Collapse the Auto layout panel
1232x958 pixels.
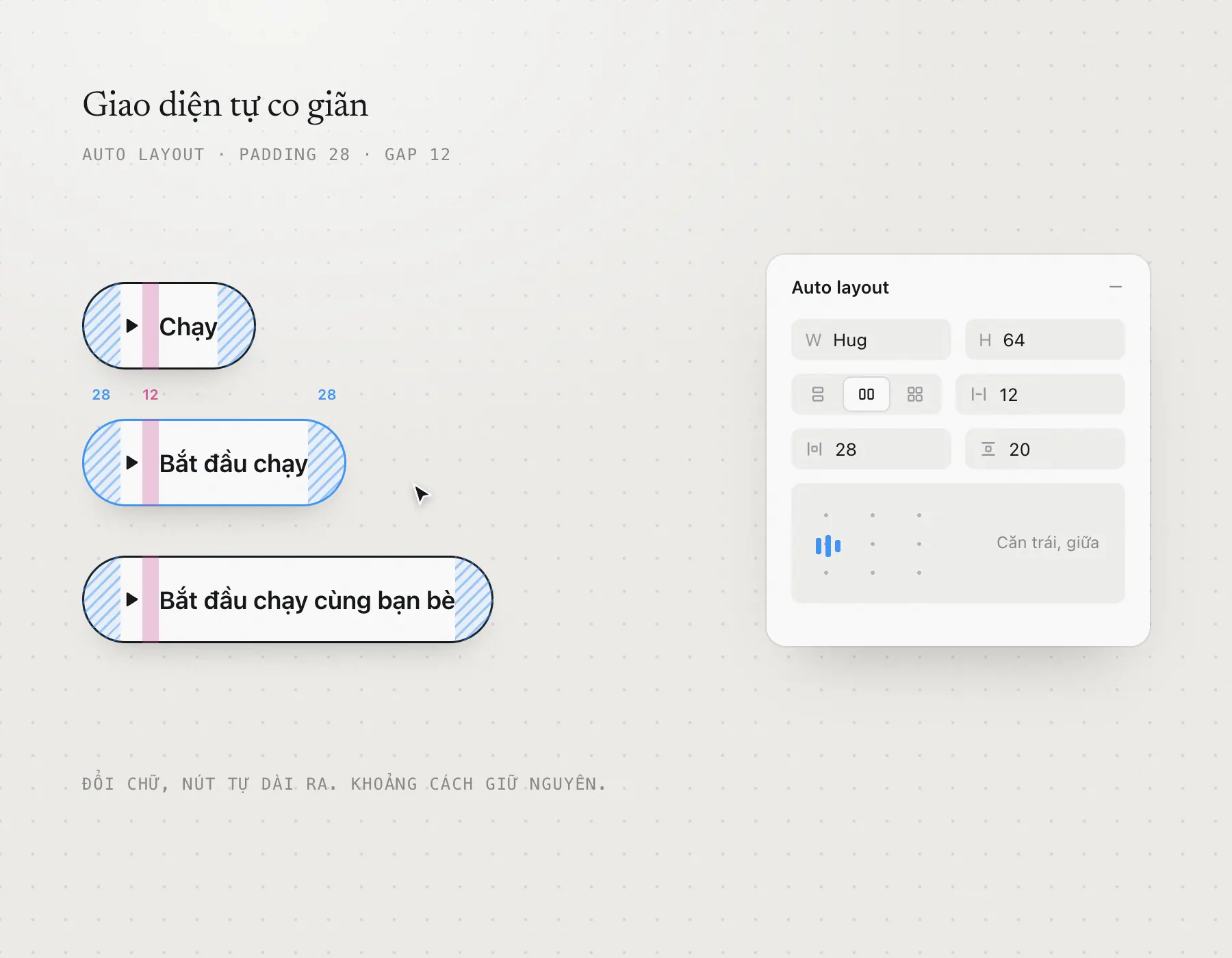(x=1115, y=287)
